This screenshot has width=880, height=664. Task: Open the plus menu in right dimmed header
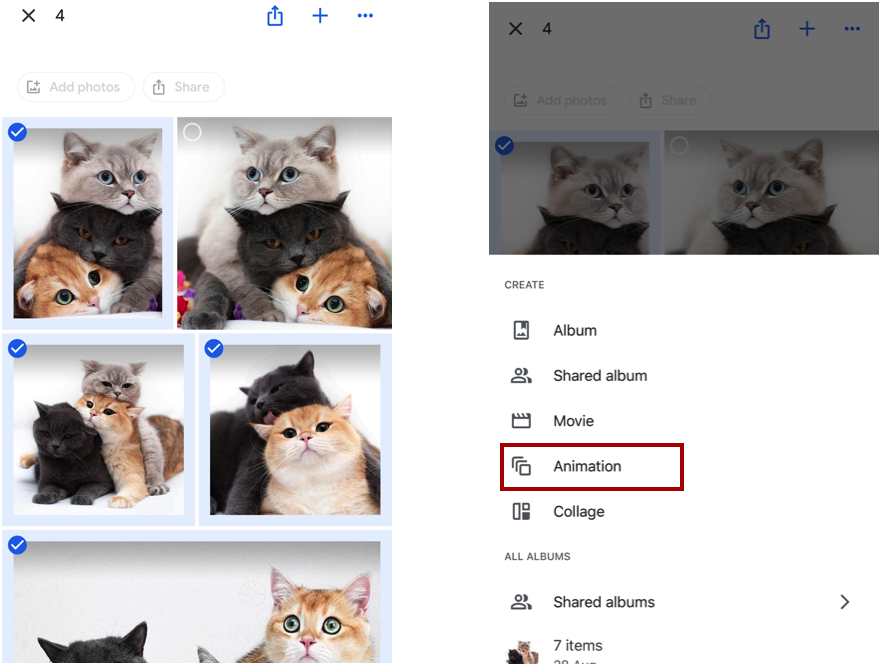[807, 29]
